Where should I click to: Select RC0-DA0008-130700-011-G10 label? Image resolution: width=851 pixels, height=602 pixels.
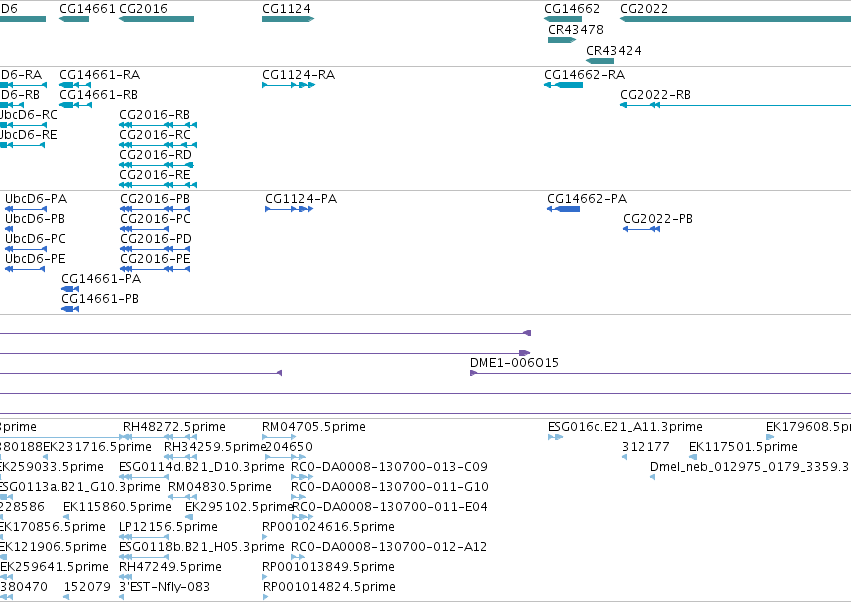pos(390,487)
